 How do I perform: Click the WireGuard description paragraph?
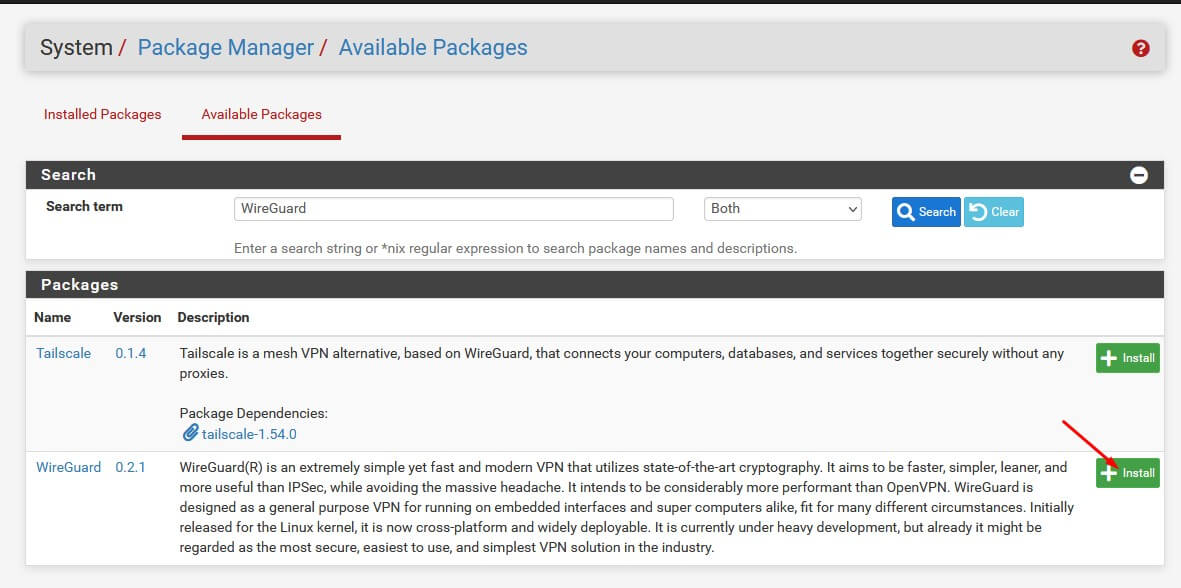(x=627, y=507)
